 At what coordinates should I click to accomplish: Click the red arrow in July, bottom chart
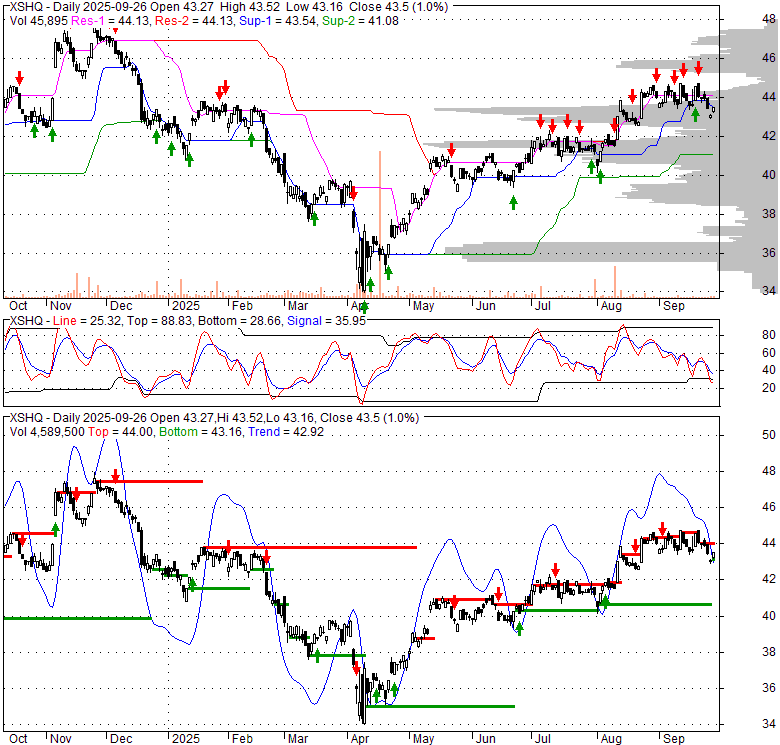[x=556, y=570]
